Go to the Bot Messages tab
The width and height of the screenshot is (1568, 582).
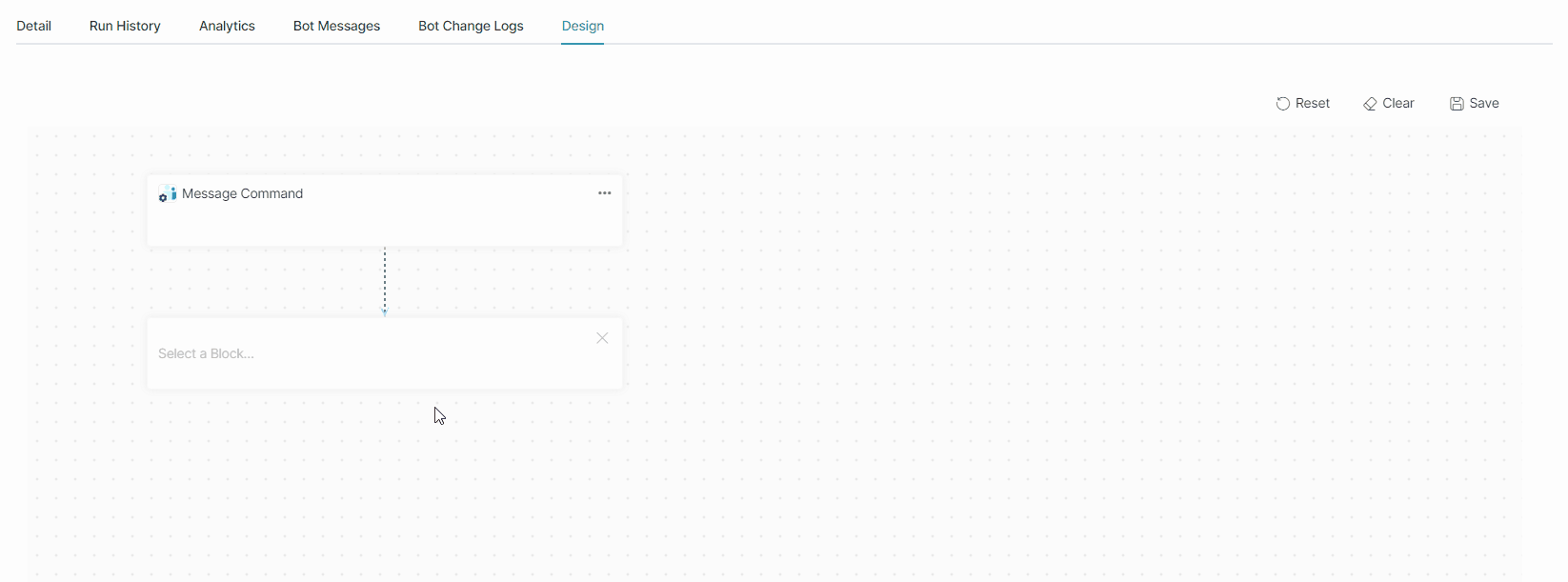click(336, 26)
